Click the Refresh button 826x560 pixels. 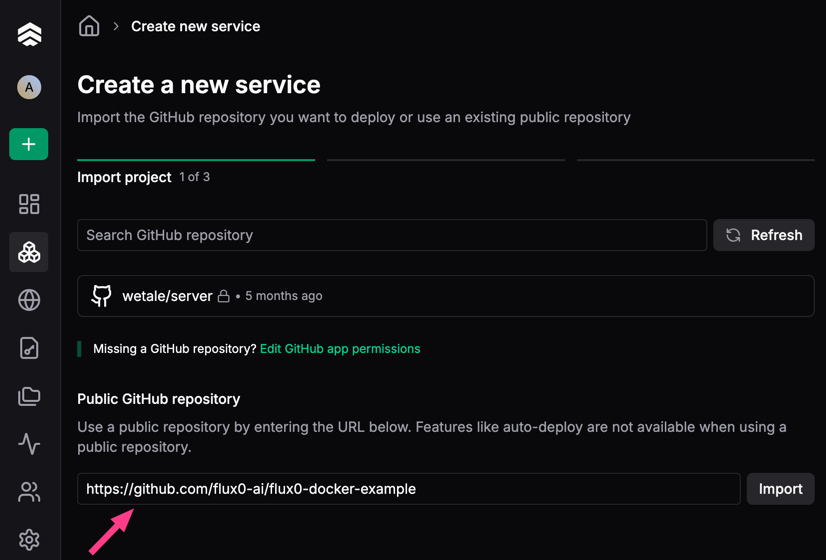pos(764,235)
